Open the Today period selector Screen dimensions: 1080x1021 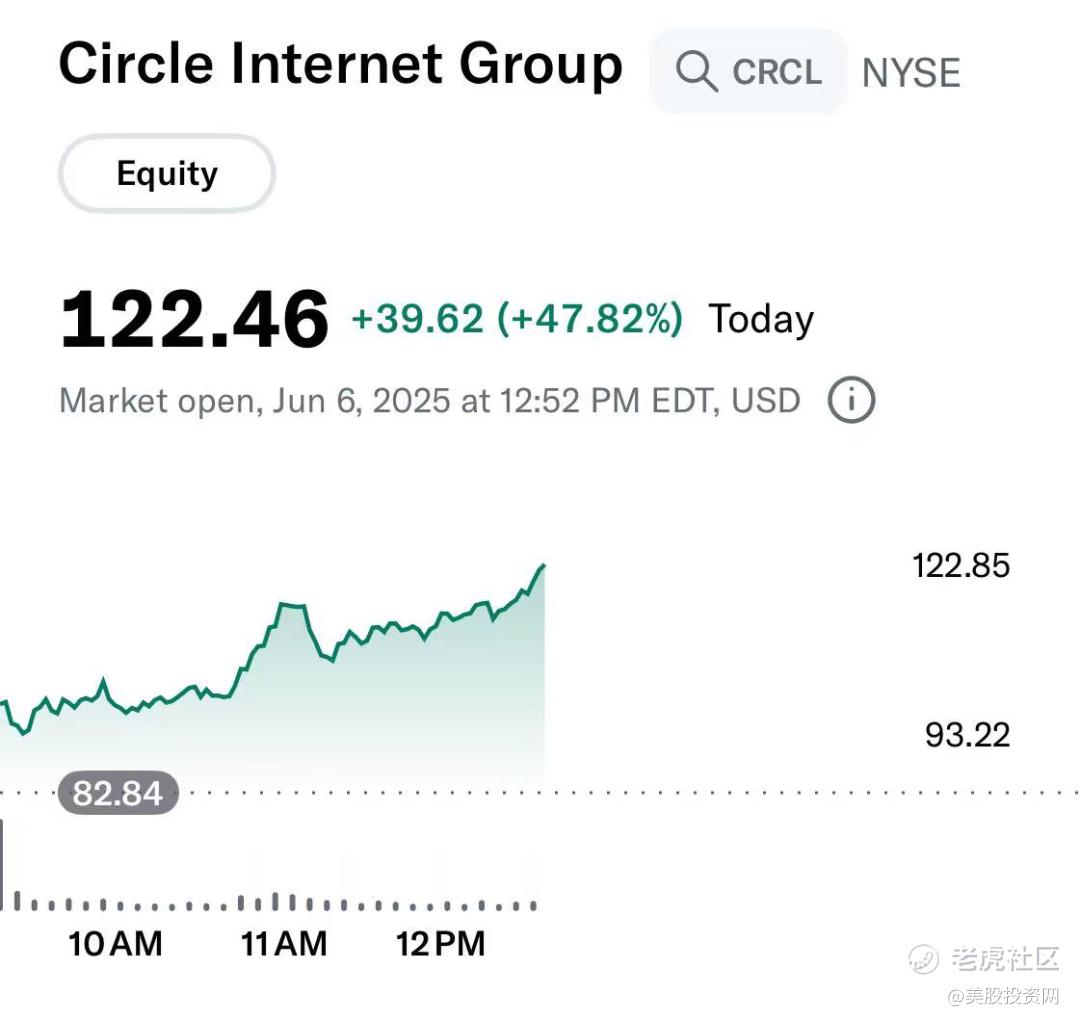point(761,319)
